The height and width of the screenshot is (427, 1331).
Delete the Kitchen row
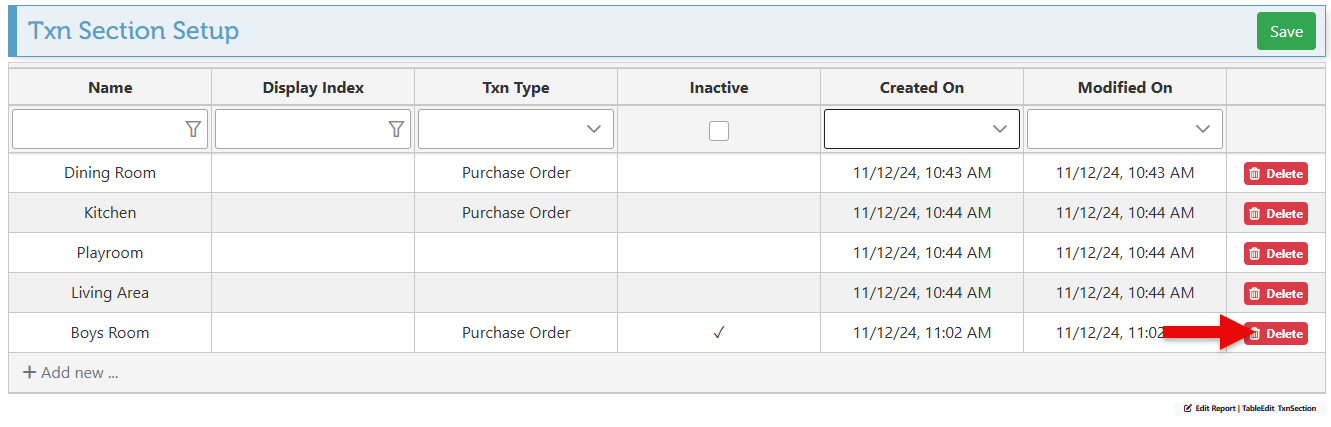[x=1275, y=214]
